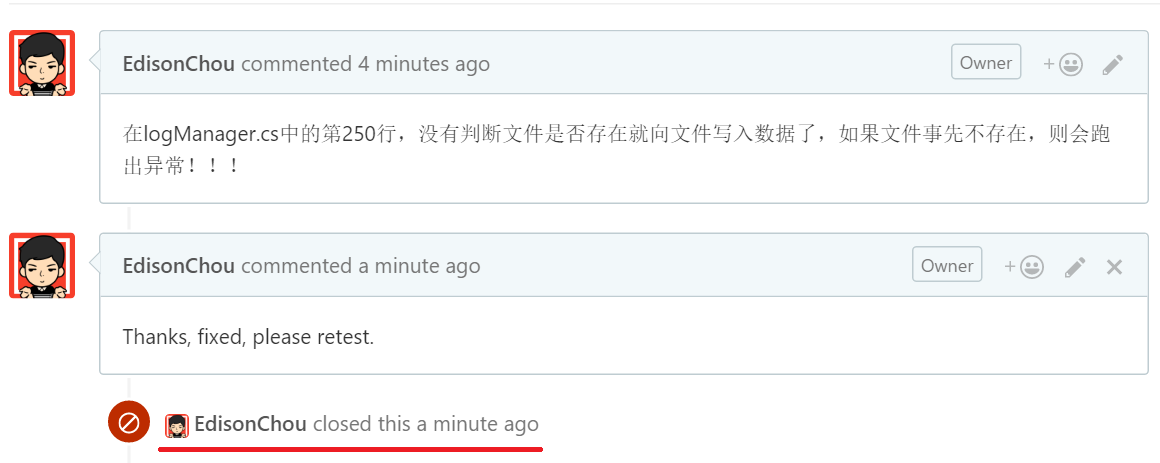Edit the first comment with the pencil icon
The image size is (1160, 463).
point(1113,65)
